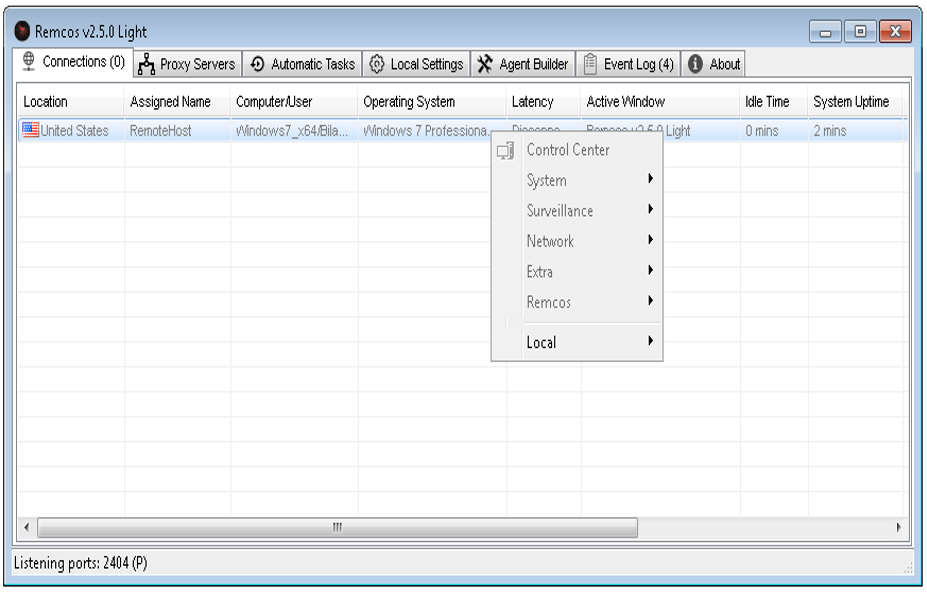Open the Extra context menu entry

pos(540,271)
